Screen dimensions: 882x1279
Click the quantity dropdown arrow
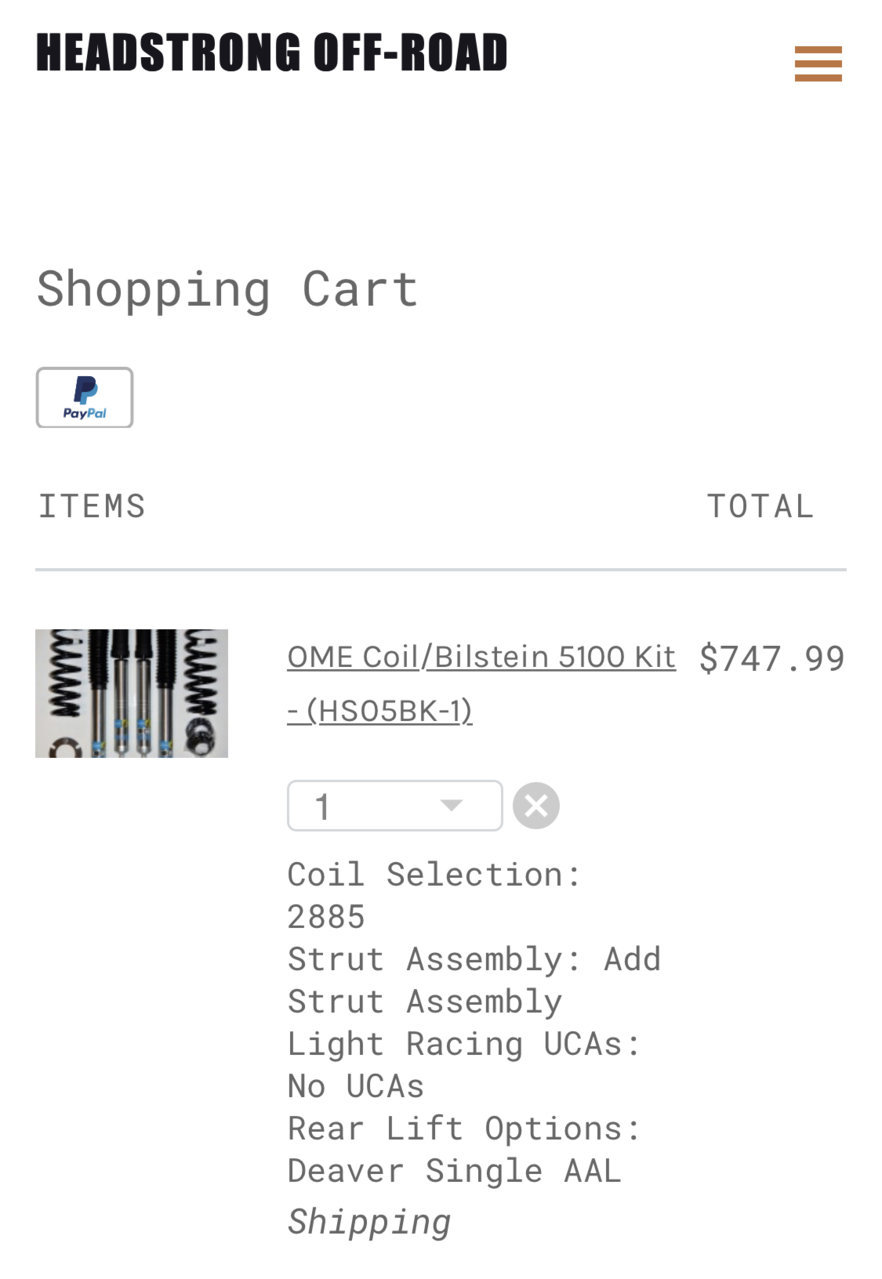(x=452, y=806)
